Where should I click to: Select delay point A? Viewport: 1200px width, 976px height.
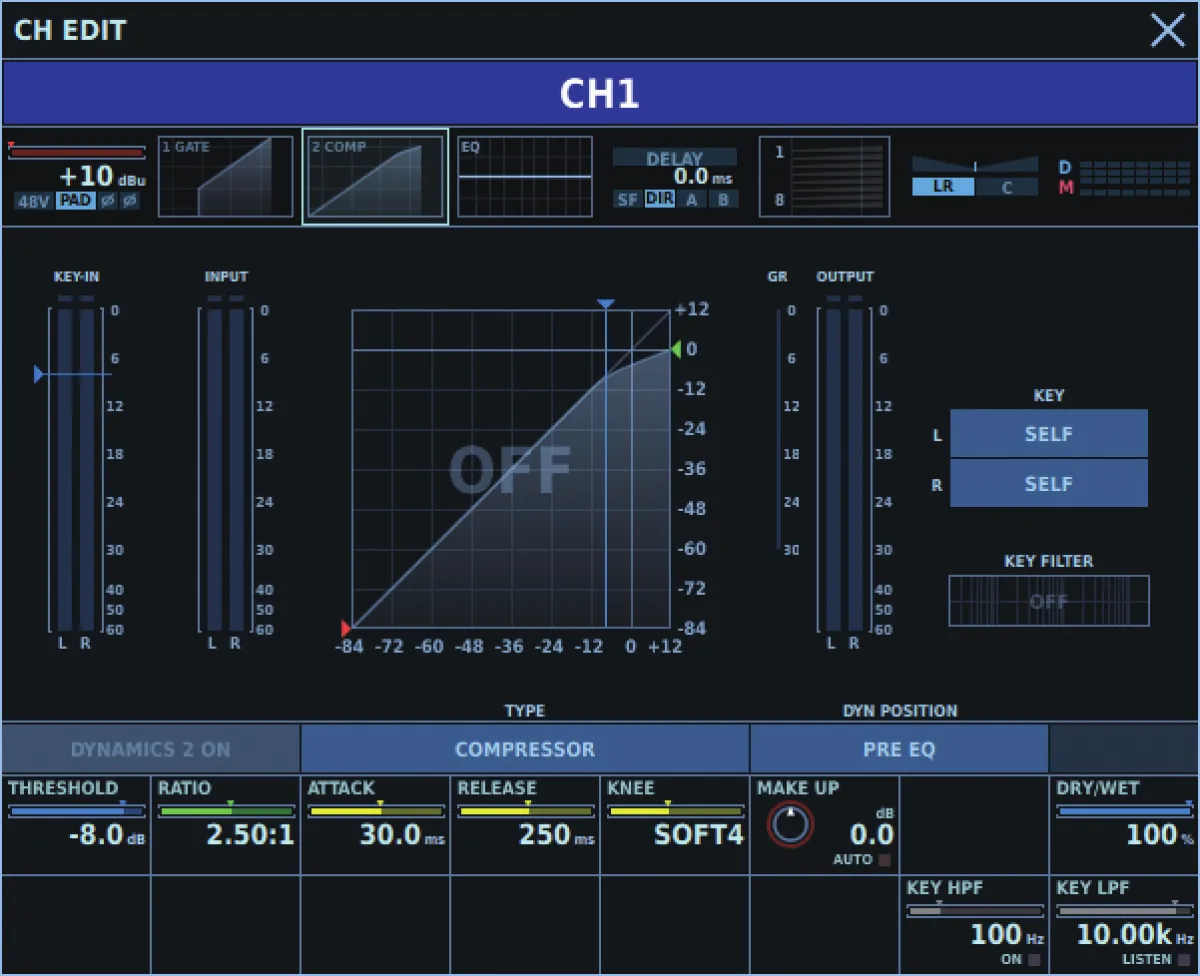coord(691,199)
